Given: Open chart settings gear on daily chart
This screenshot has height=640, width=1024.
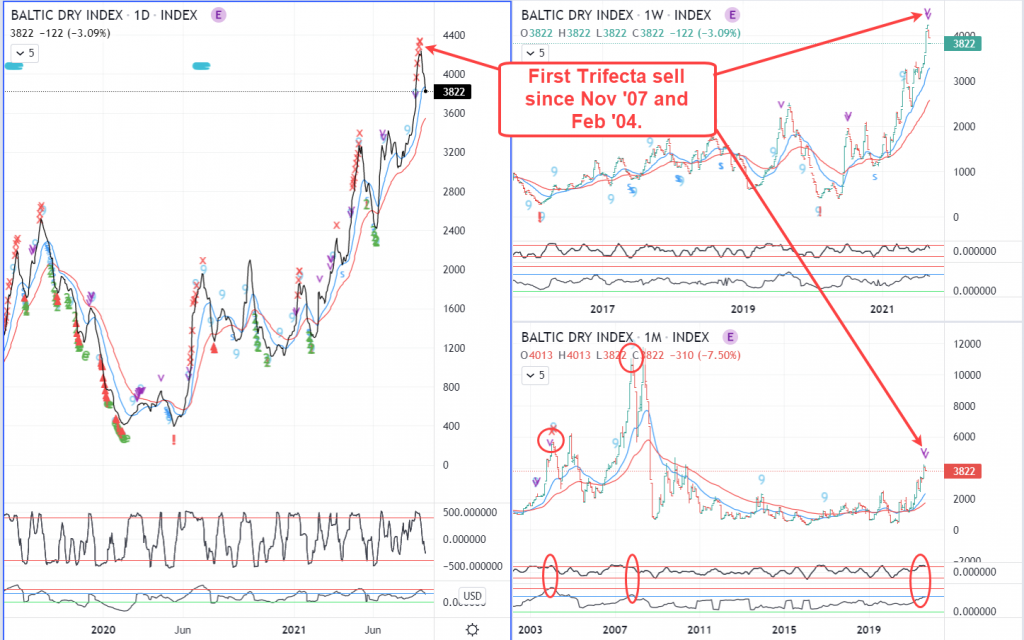Looking at the screenshot, I should coord(472,630).
